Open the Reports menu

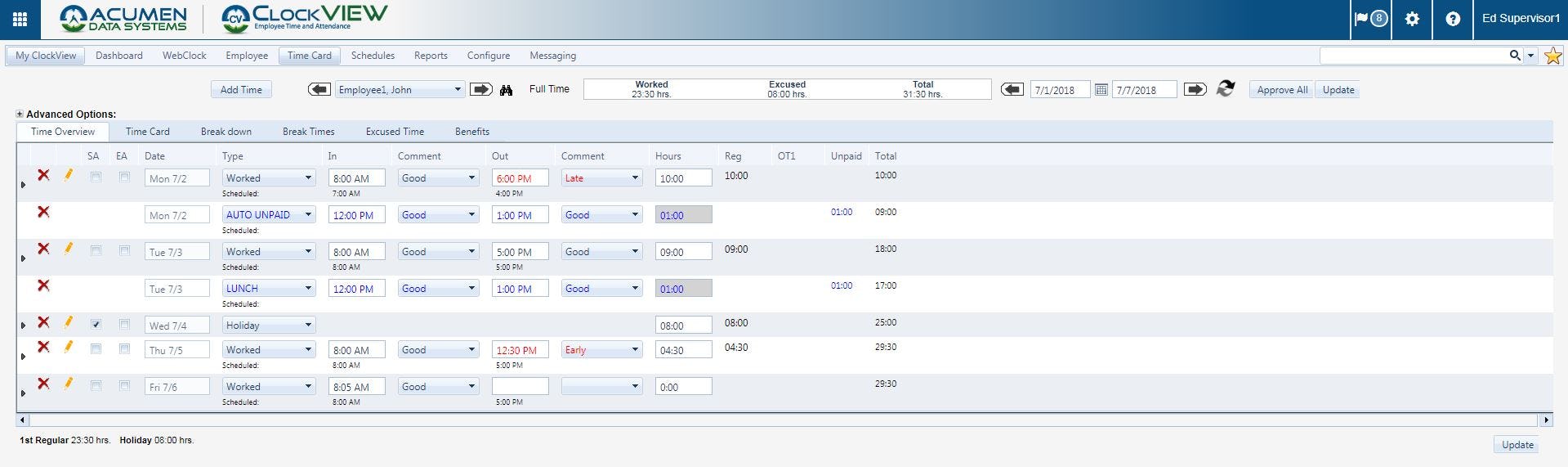(x=431, y=56)
